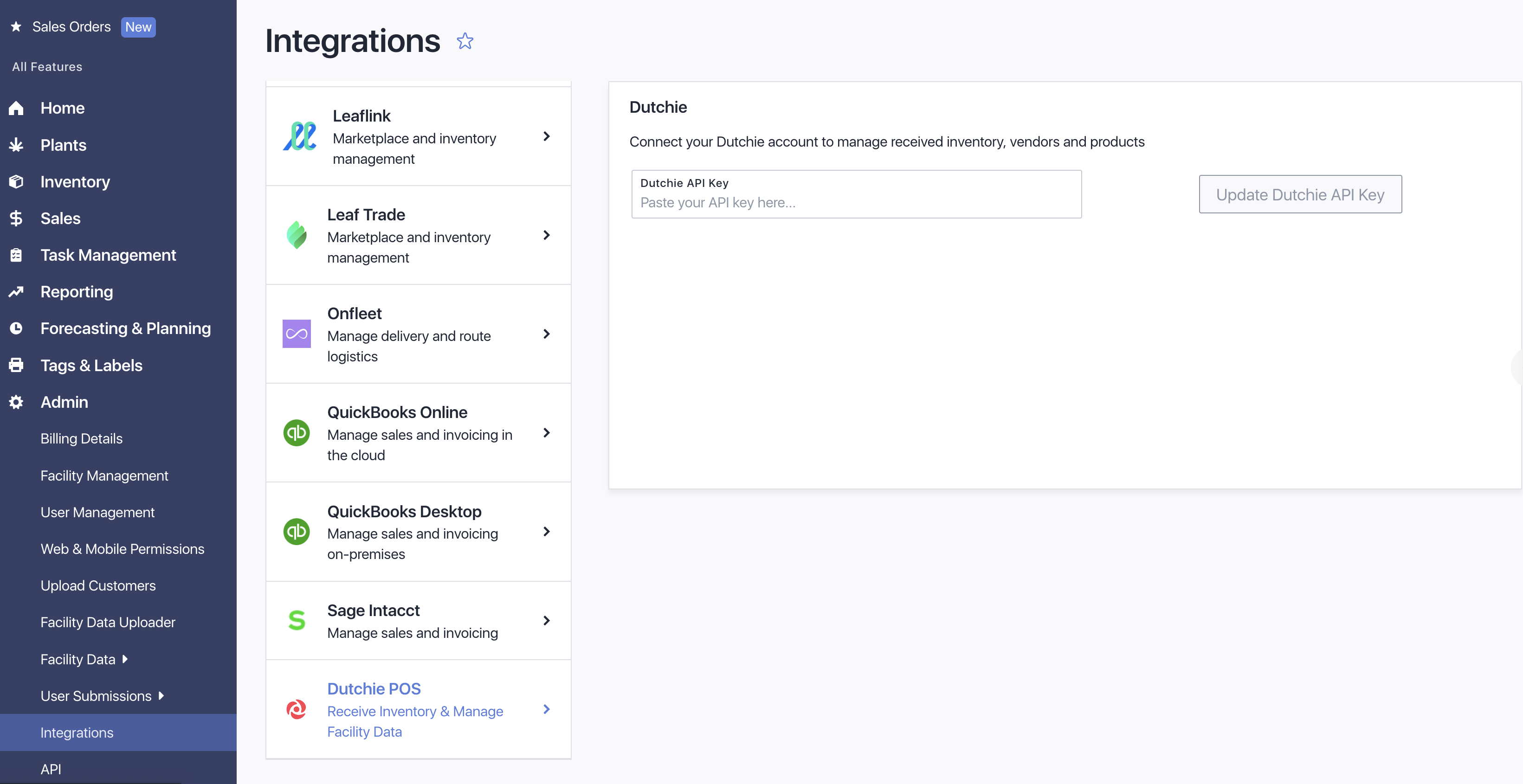The width and height of the screenshot is (1523, 784).
Task: Open QuickBooks Online via its chevron
Action: [547, 433]
